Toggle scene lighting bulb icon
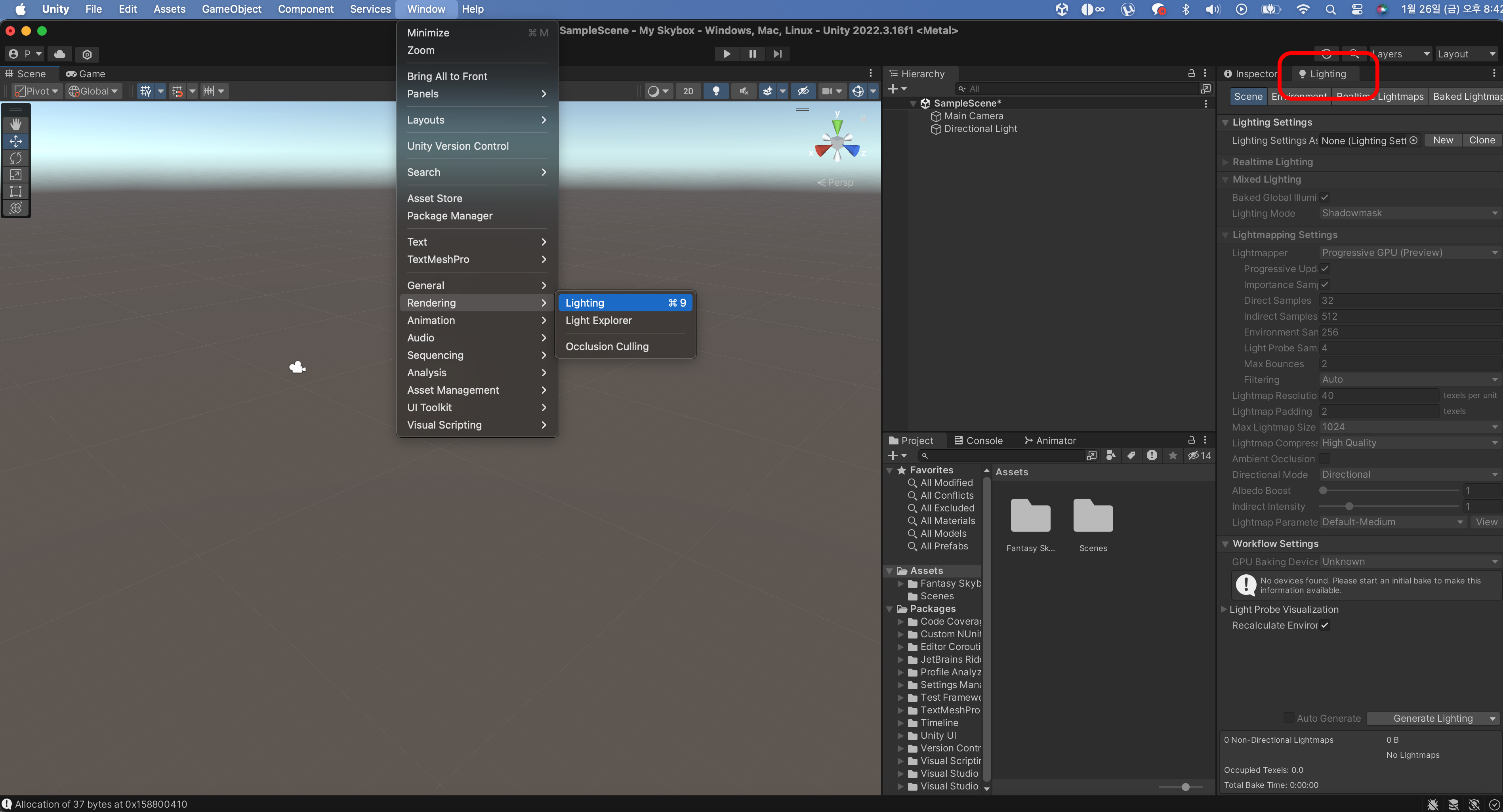1503x812 pixels. point(716,91)
